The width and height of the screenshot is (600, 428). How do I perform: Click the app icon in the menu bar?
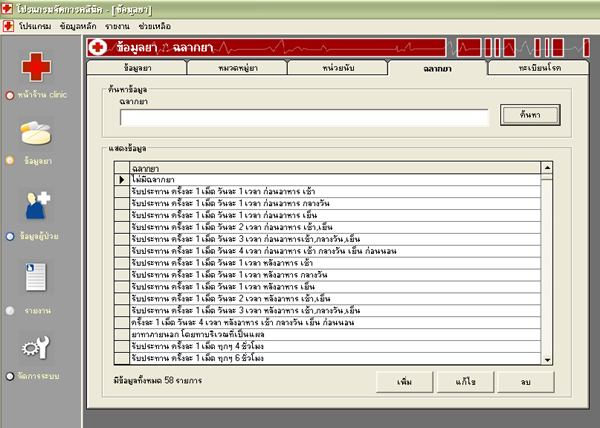tap(9, 21)
